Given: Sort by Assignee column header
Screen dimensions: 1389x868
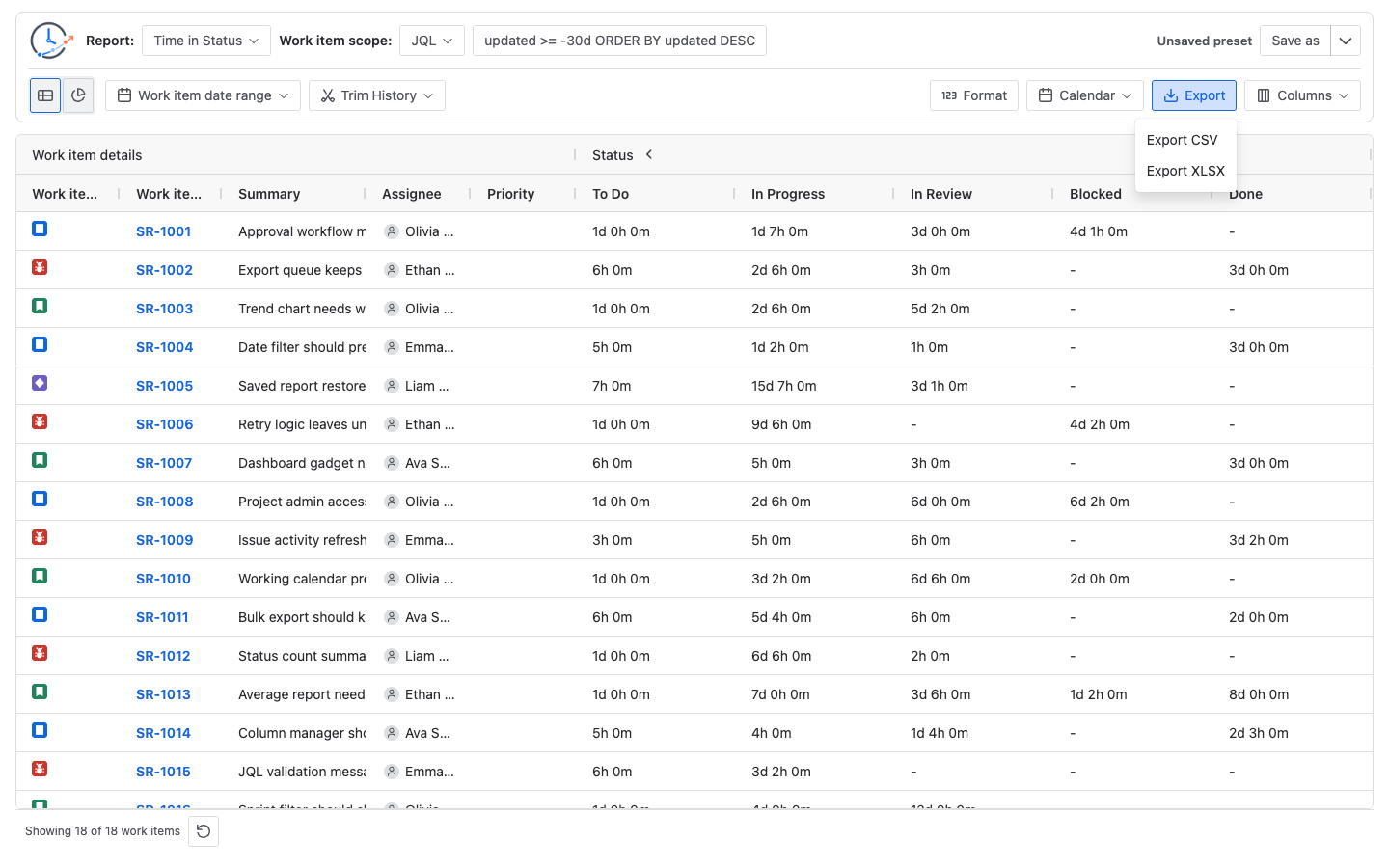Looking at the screenshot, I should point(412,194).
